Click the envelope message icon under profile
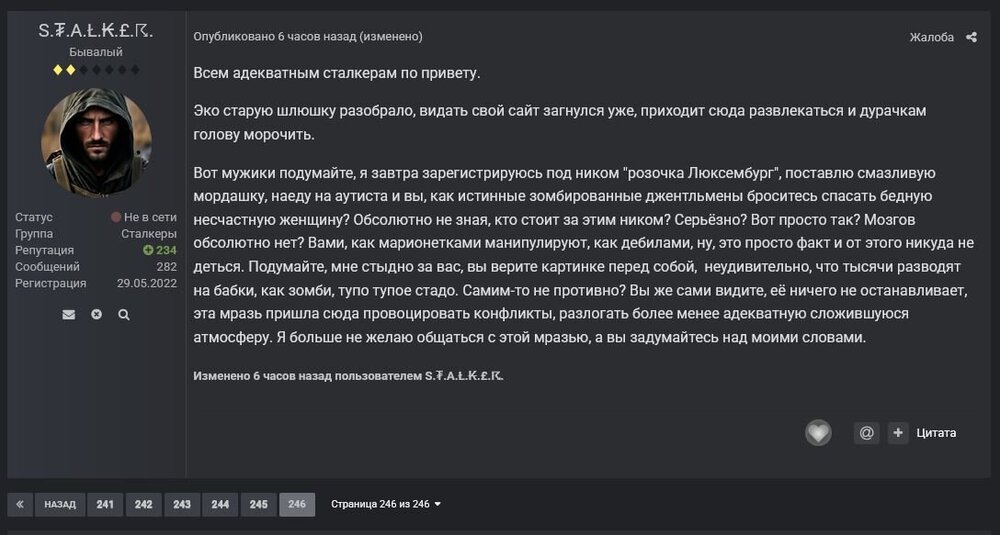The height and width of the screenshot is (535, 1000). [x=69, y=314]
